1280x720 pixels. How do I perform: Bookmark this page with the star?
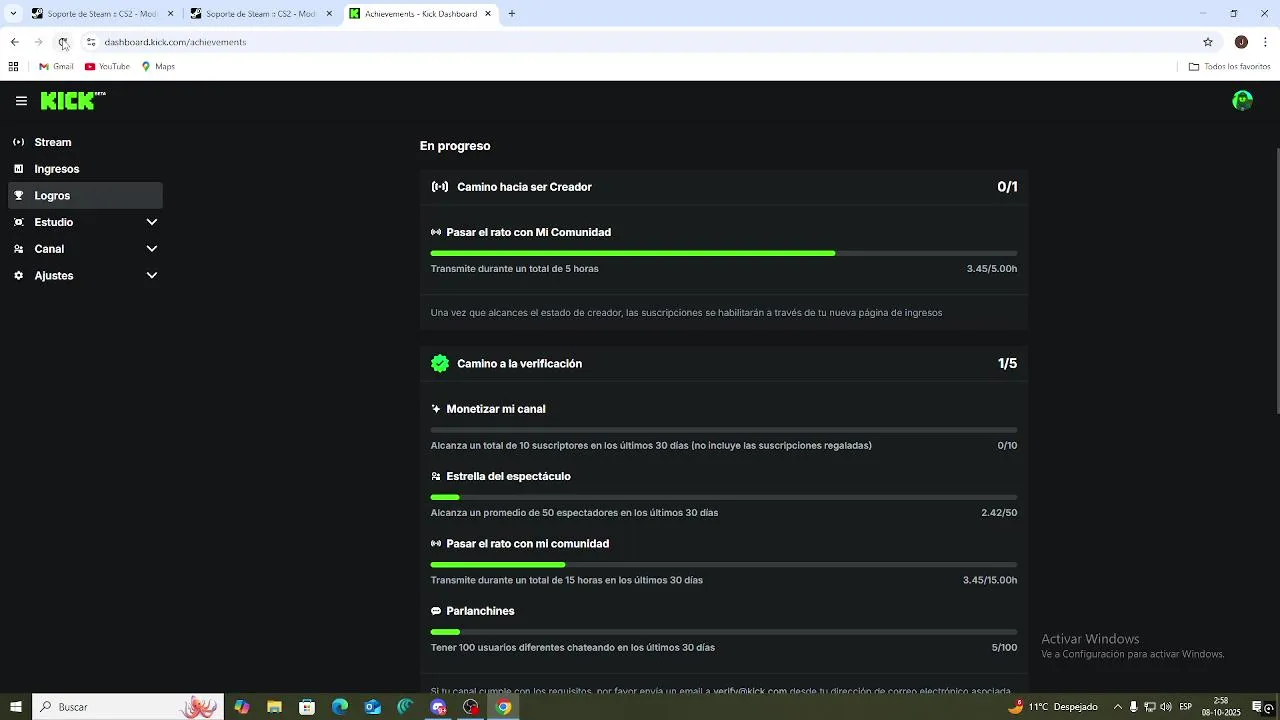pyautogui.click(x=1208, y=42)
